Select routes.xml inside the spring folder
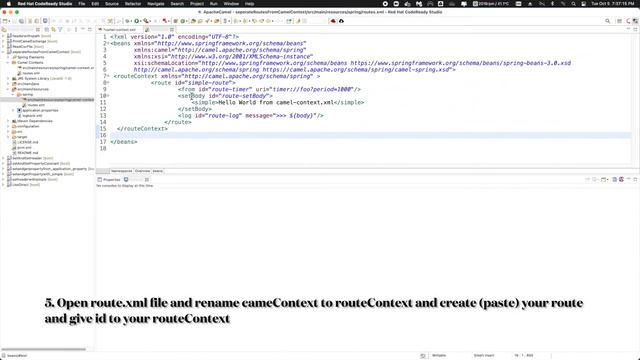Image resolution: width=640 pixels, height=360 pixels. pos(36,105)
